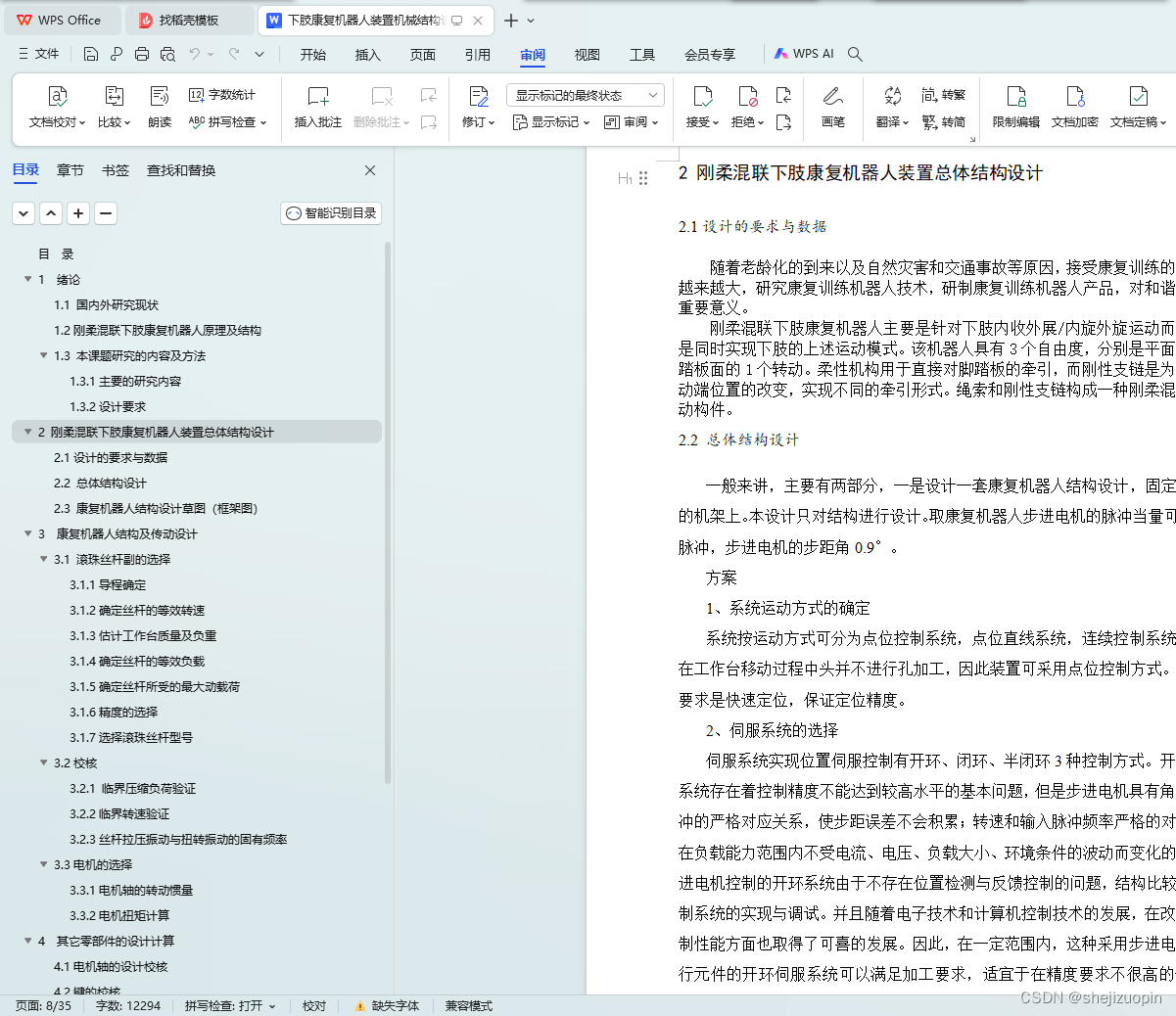Collapse 3.3 电机的选择 tree node
This screenshot has height=1016, width=1176.
pos(43,864)
